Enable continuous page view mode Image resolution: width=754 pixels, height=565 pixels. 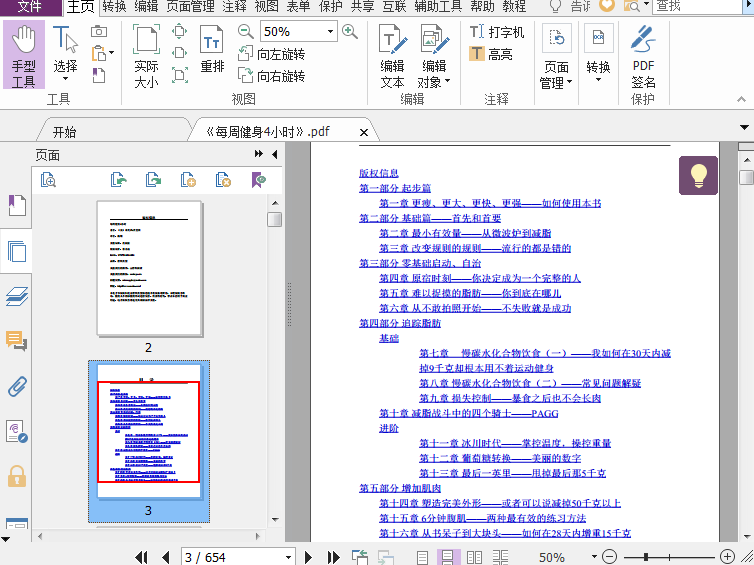click(x=448, y=557)
